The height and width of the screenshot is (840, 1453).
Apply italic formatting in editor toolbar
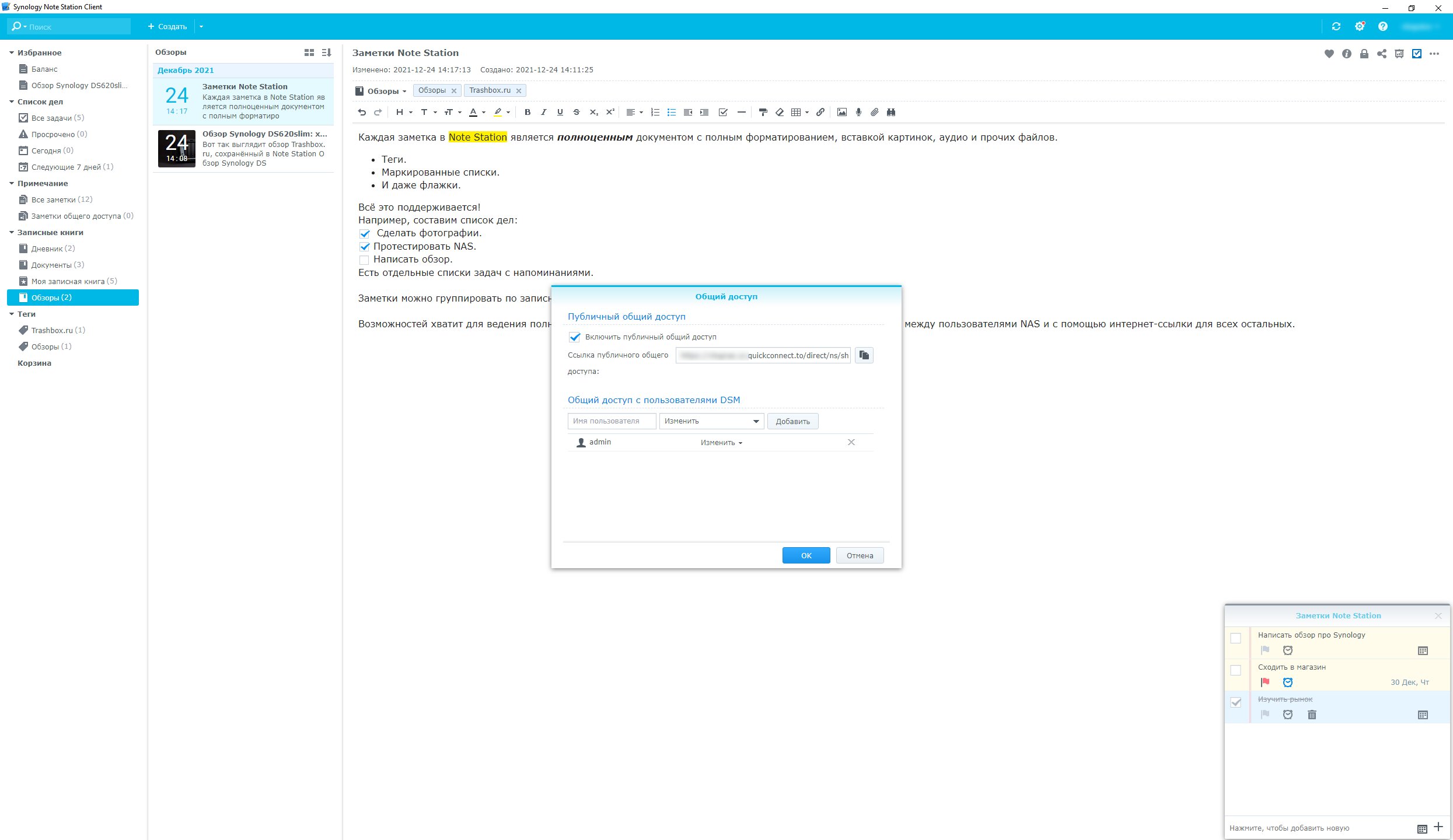pyautogui.click(x=544, y=112)
